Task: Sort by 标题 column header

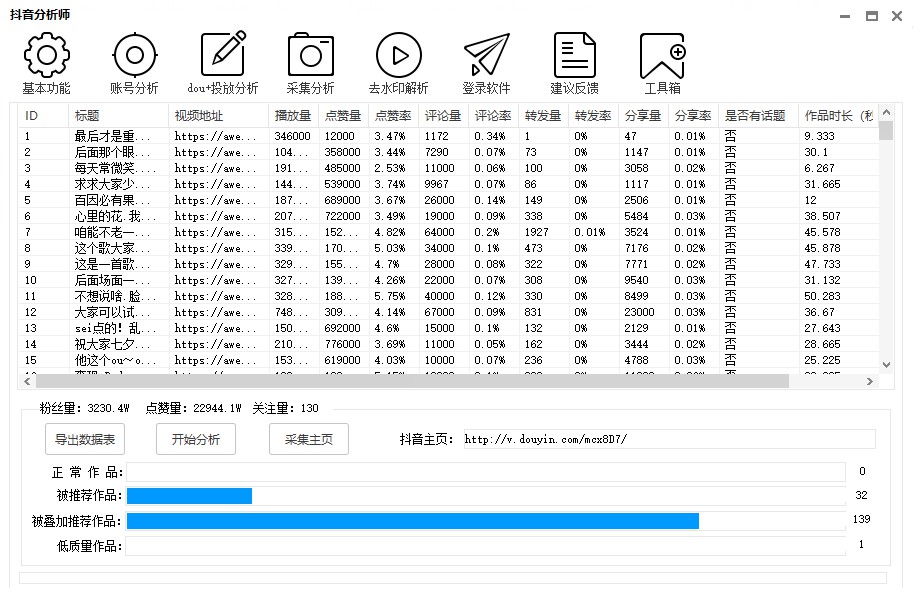Action: pos(119,115)
